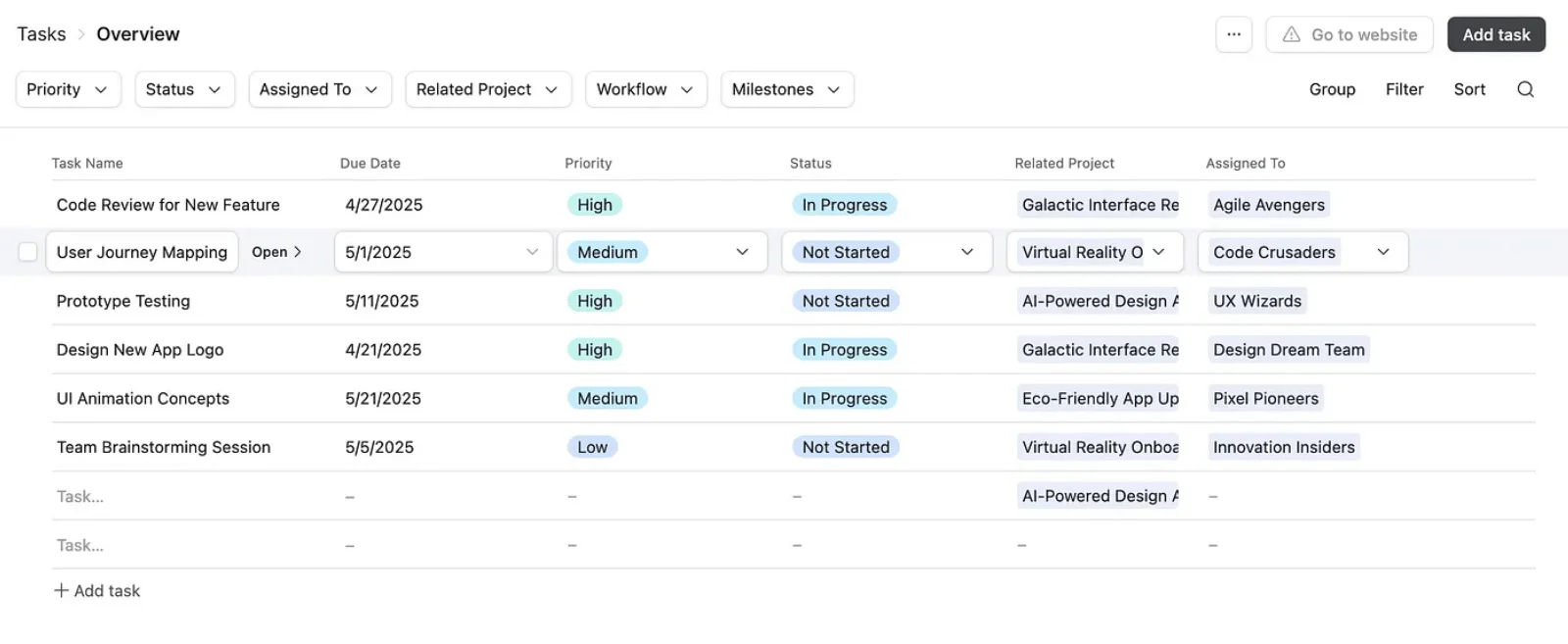Expand the Not Started status dropdown
The image size is (1568, 644).
coord(966,252)
